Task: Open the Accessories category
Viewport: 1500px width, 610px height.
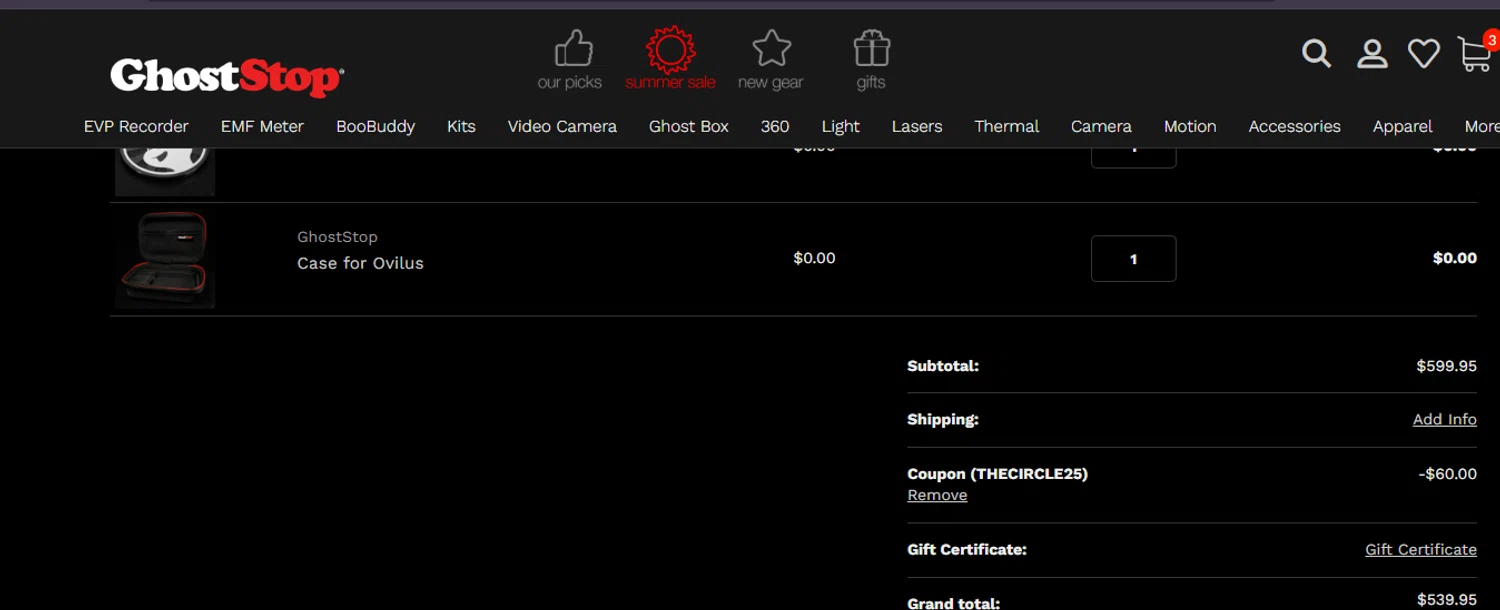Action: tap(1295, 126)
